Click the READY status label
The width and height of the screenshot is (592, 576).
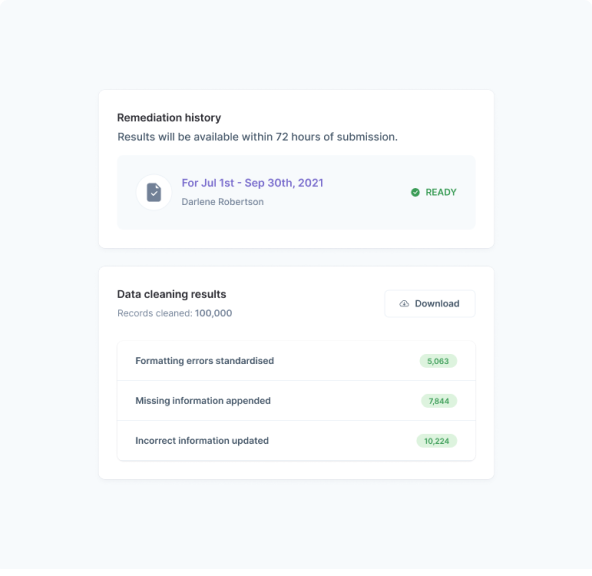coord(441,192)
